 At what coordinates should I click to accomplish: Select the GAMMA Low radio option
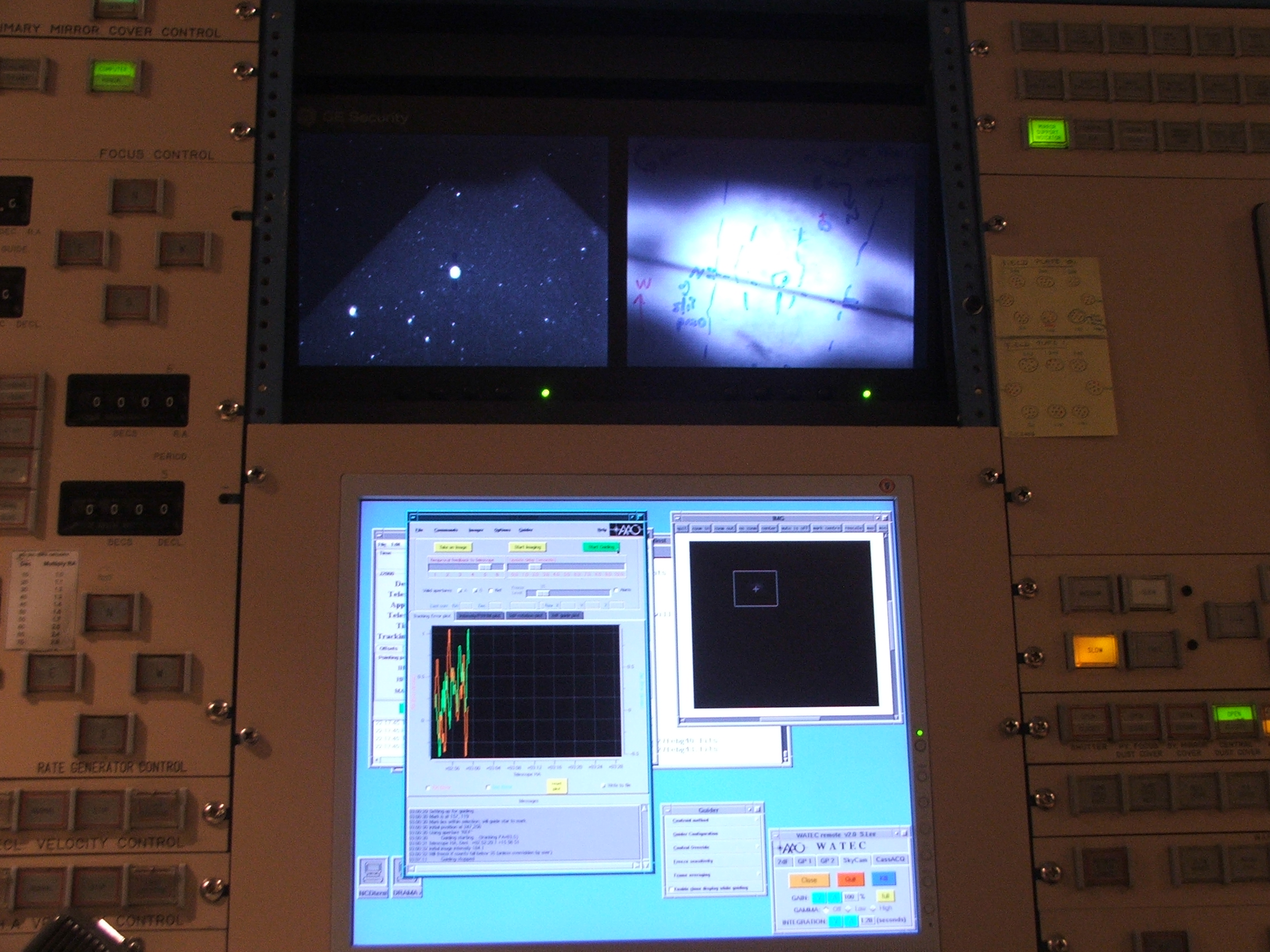(x=849, y=910)
